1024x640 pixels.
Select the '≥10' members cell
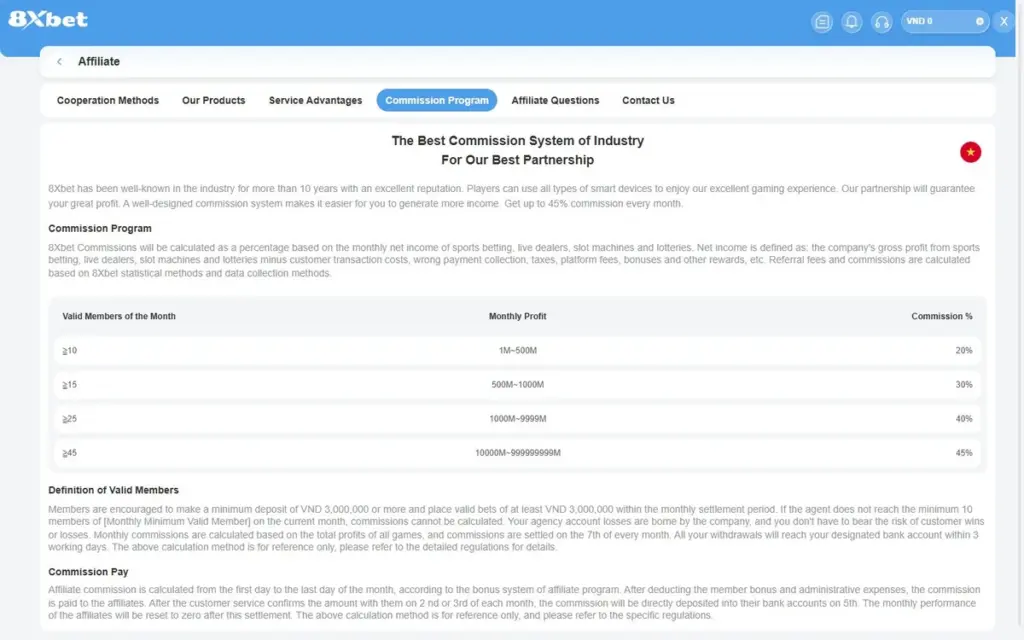70,351
